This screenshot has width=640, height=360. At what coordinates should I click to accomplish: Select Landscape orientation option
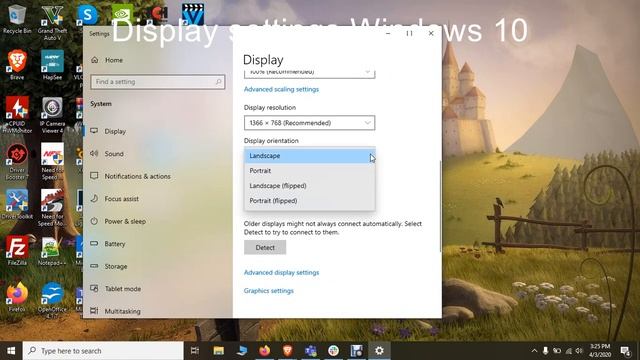pyautogui.click(x=309, y=156)
